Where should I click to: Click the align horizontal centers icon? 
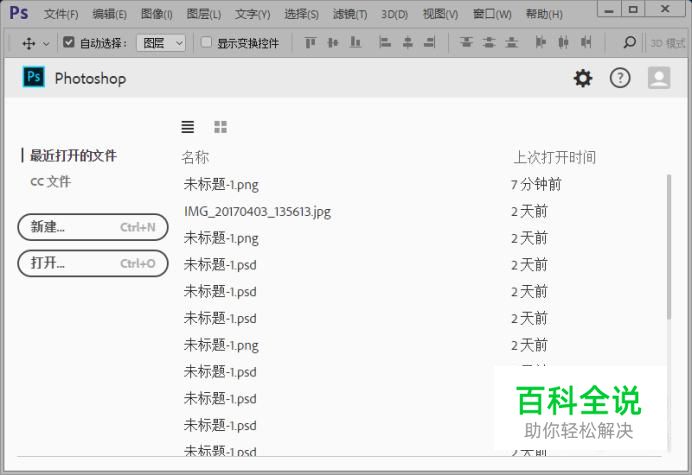408,42
